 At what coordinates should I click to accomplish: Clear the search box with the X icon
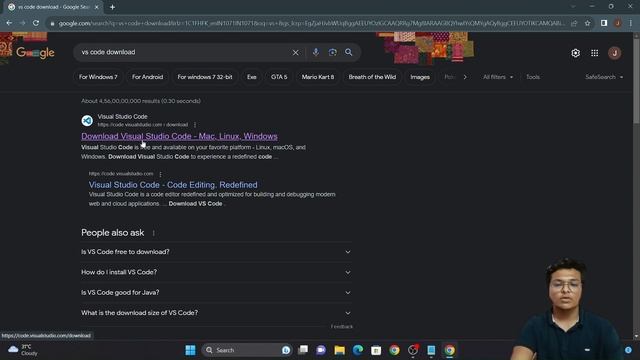point(295,52)
